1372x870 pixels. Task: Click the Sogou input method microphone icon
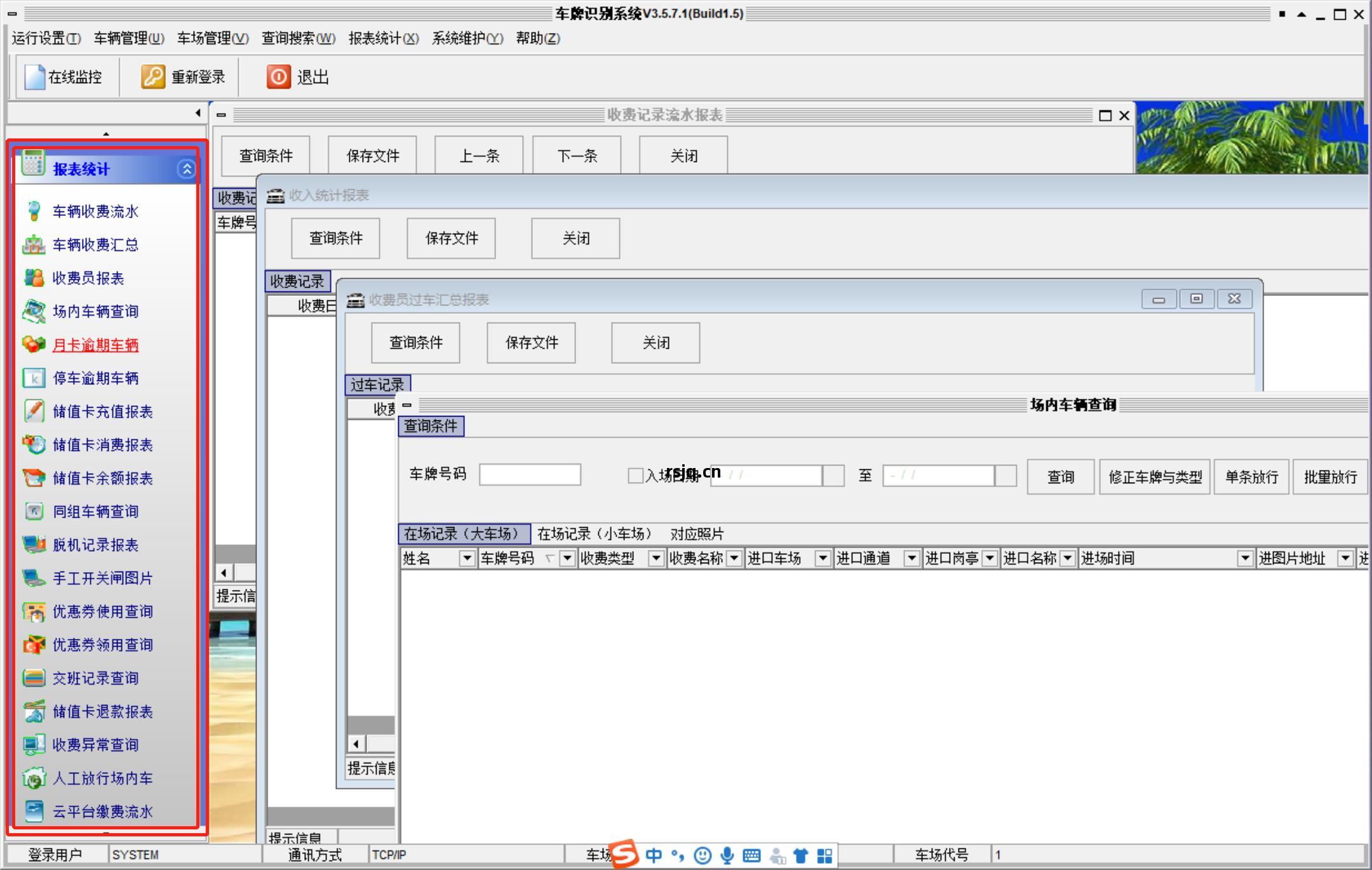click(x=727, y=855)
